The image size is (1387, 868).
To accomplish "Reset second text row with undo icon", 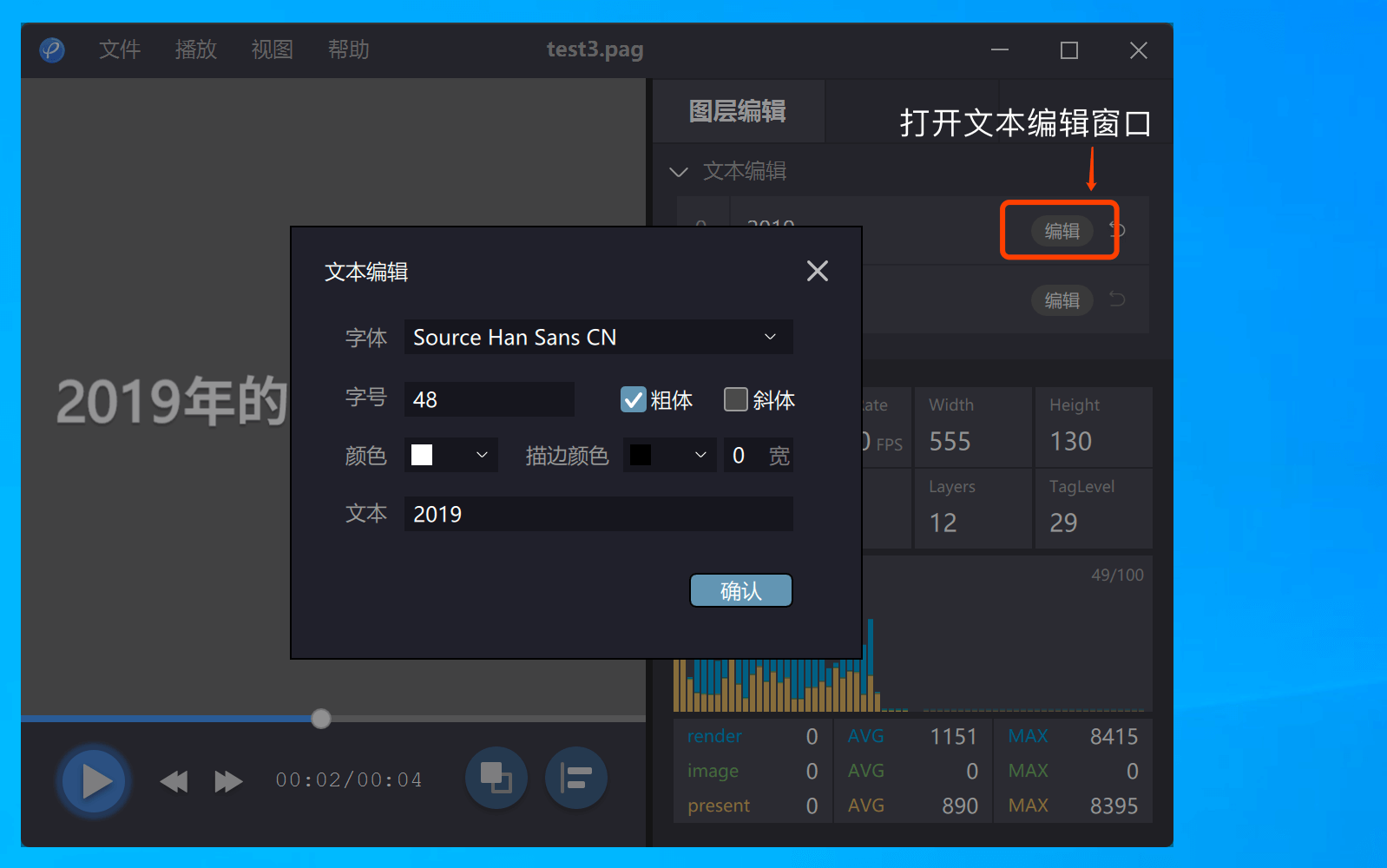I will coord(1118,299).
